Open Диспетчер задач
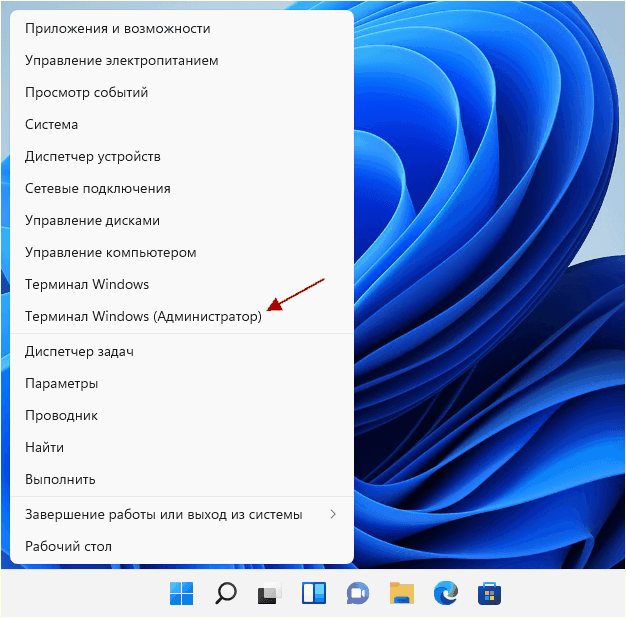 coord(182,351)
